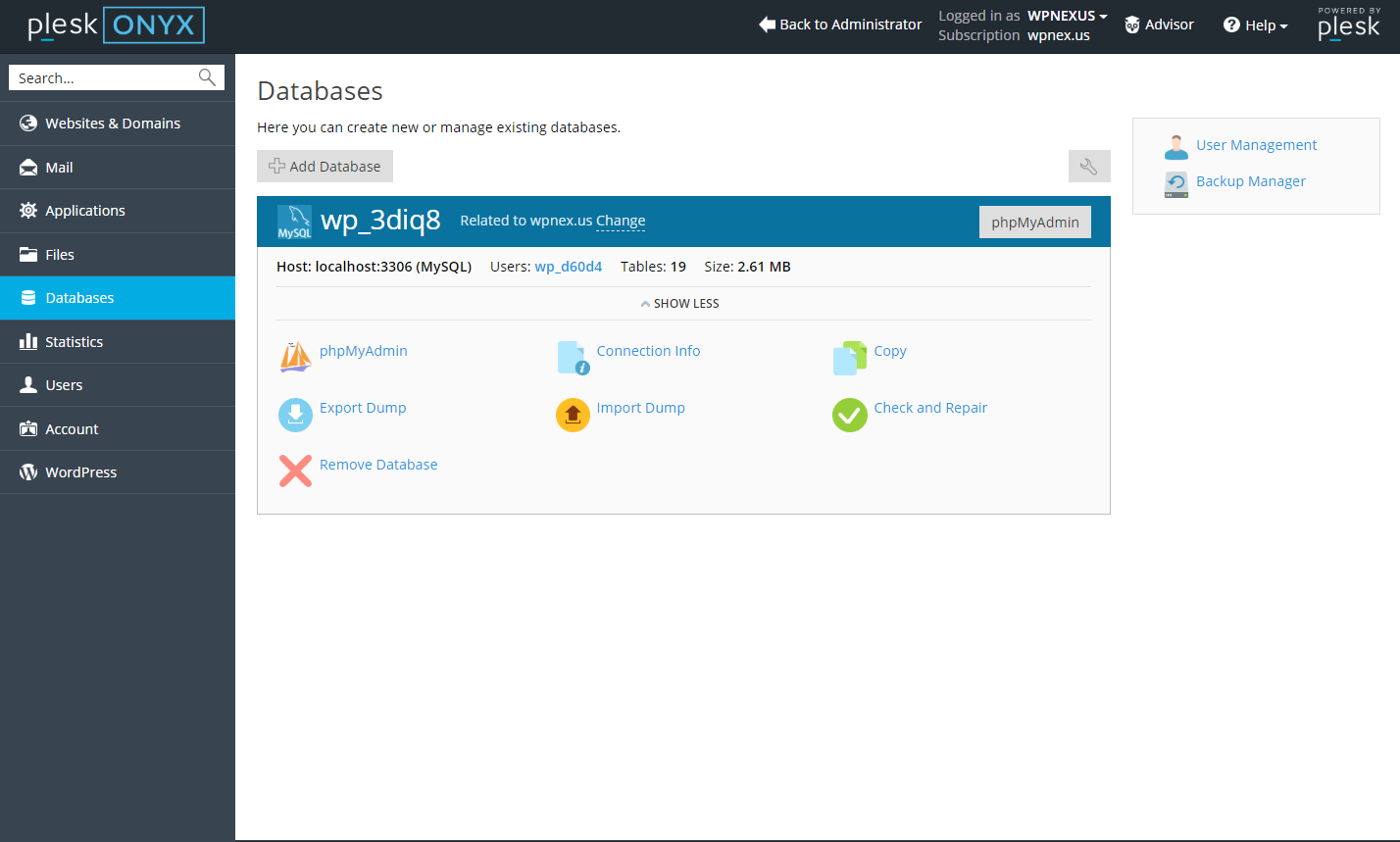Click the blue Export Dump download icon

(296, 415)
